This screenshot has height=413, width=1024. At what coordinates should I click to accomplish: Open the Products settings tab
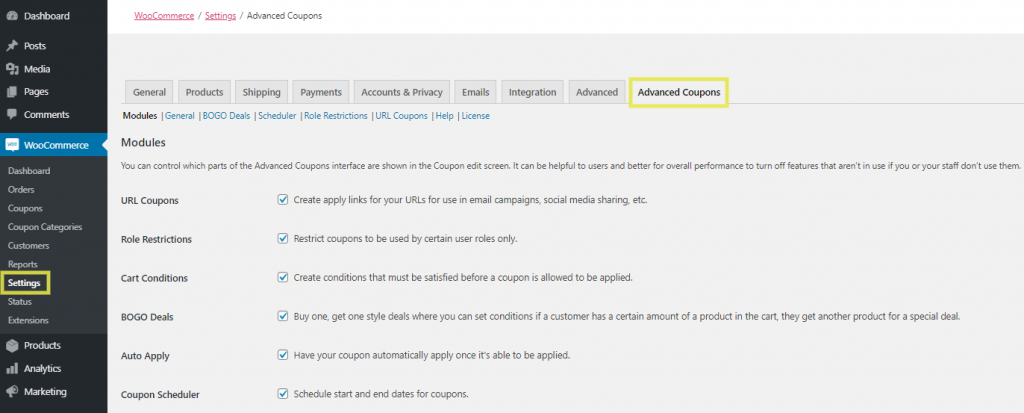coord(204,92)
